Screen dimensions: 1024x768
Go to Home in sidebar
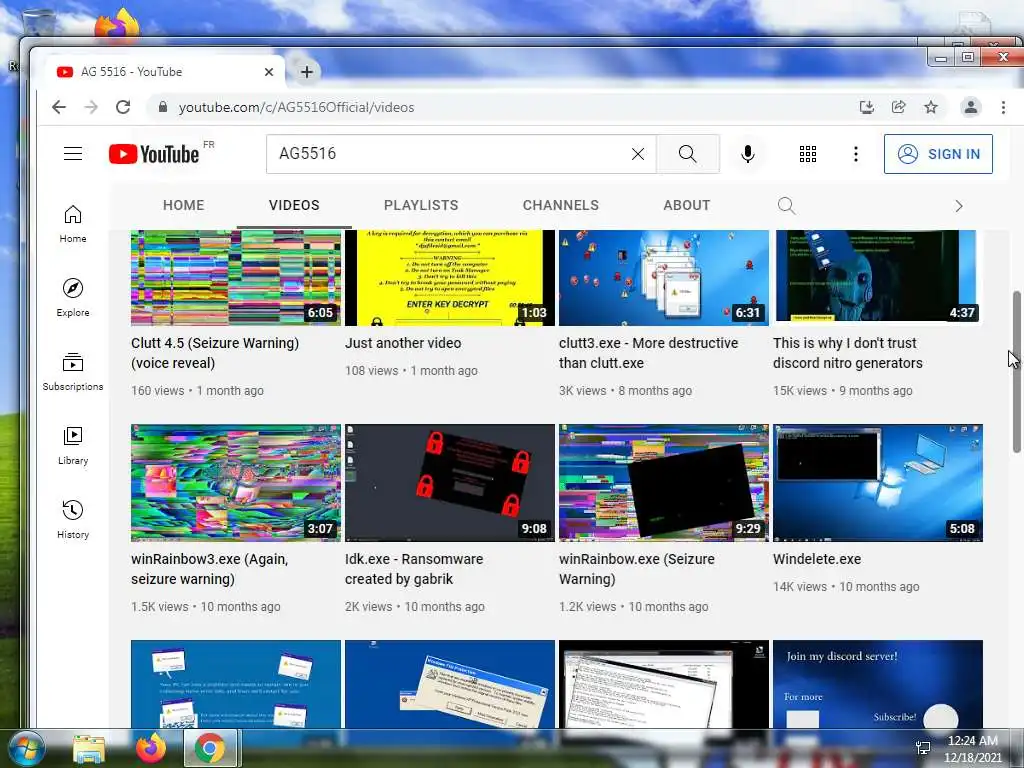coord(73,224)
